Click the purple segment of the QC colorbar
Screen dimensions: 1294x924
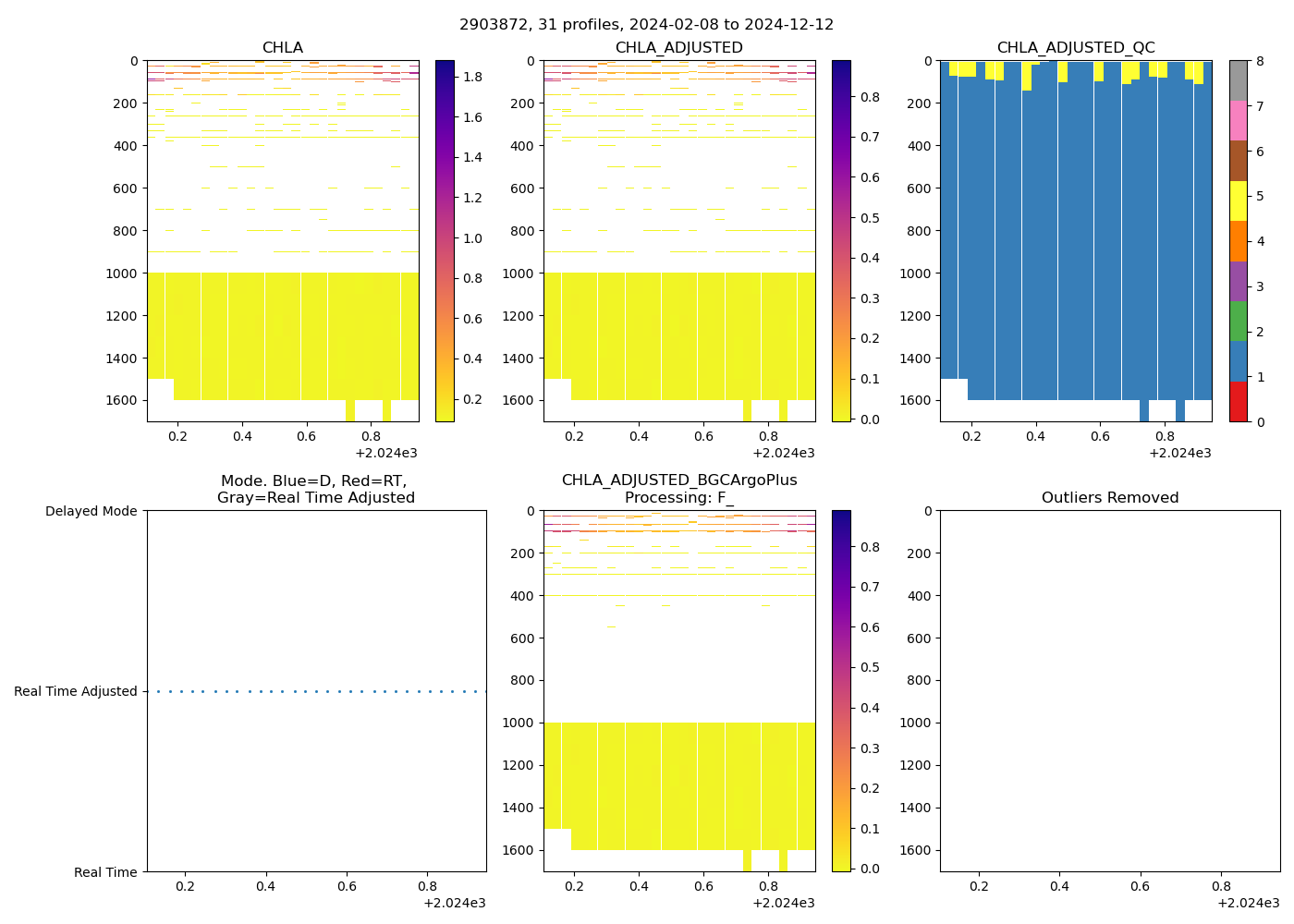pos(1238,282)
